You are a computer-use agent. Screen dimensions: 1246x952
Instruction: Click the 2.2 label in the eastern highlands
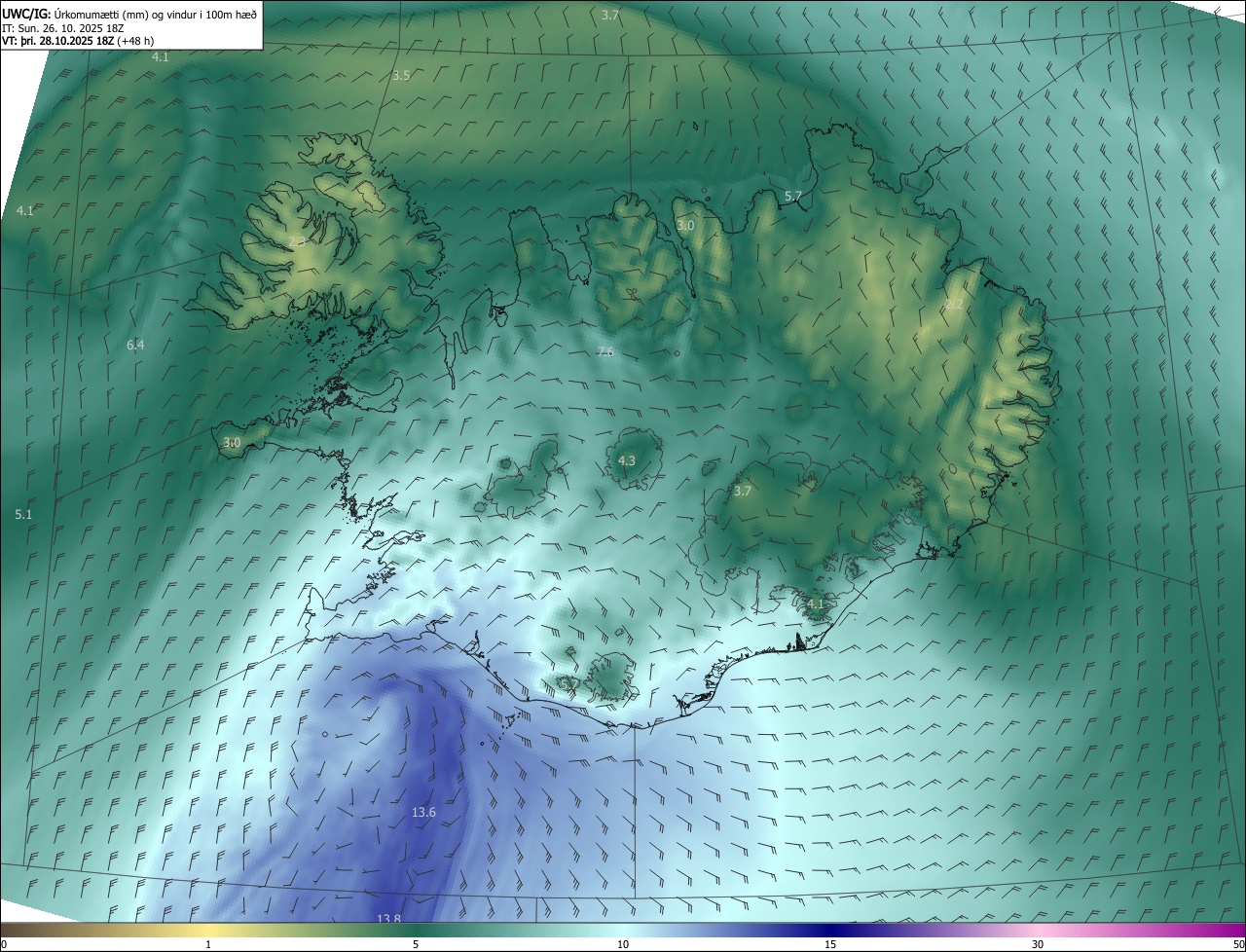pos(954,304)
